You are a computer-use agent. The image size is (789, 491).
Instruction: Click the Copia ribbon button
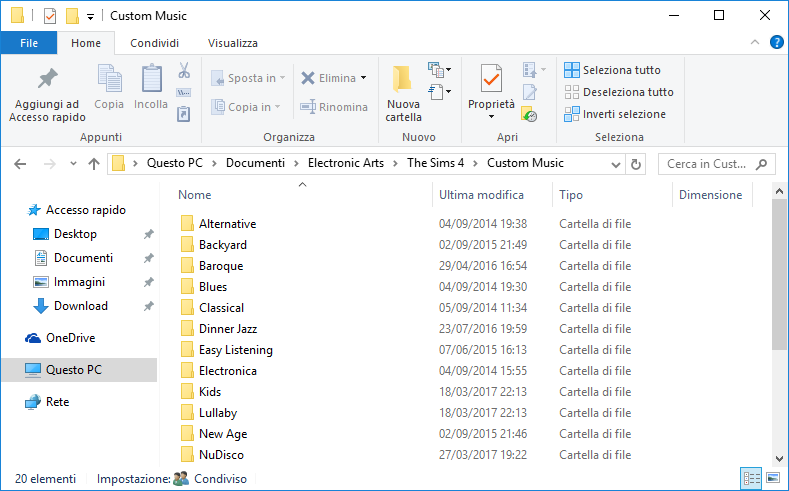[109, 87]
